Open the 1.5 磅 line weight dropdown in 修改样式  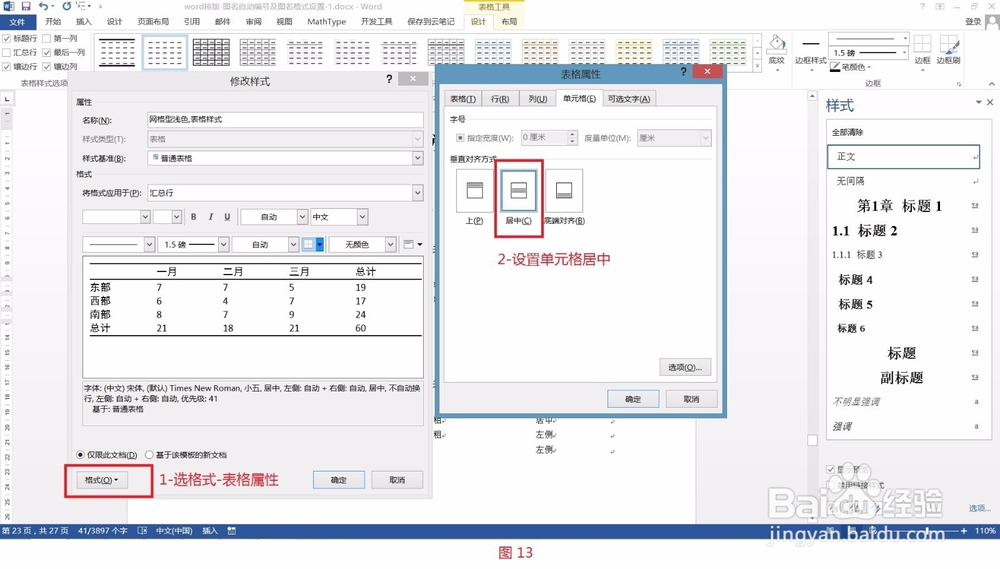click(223, 244)
